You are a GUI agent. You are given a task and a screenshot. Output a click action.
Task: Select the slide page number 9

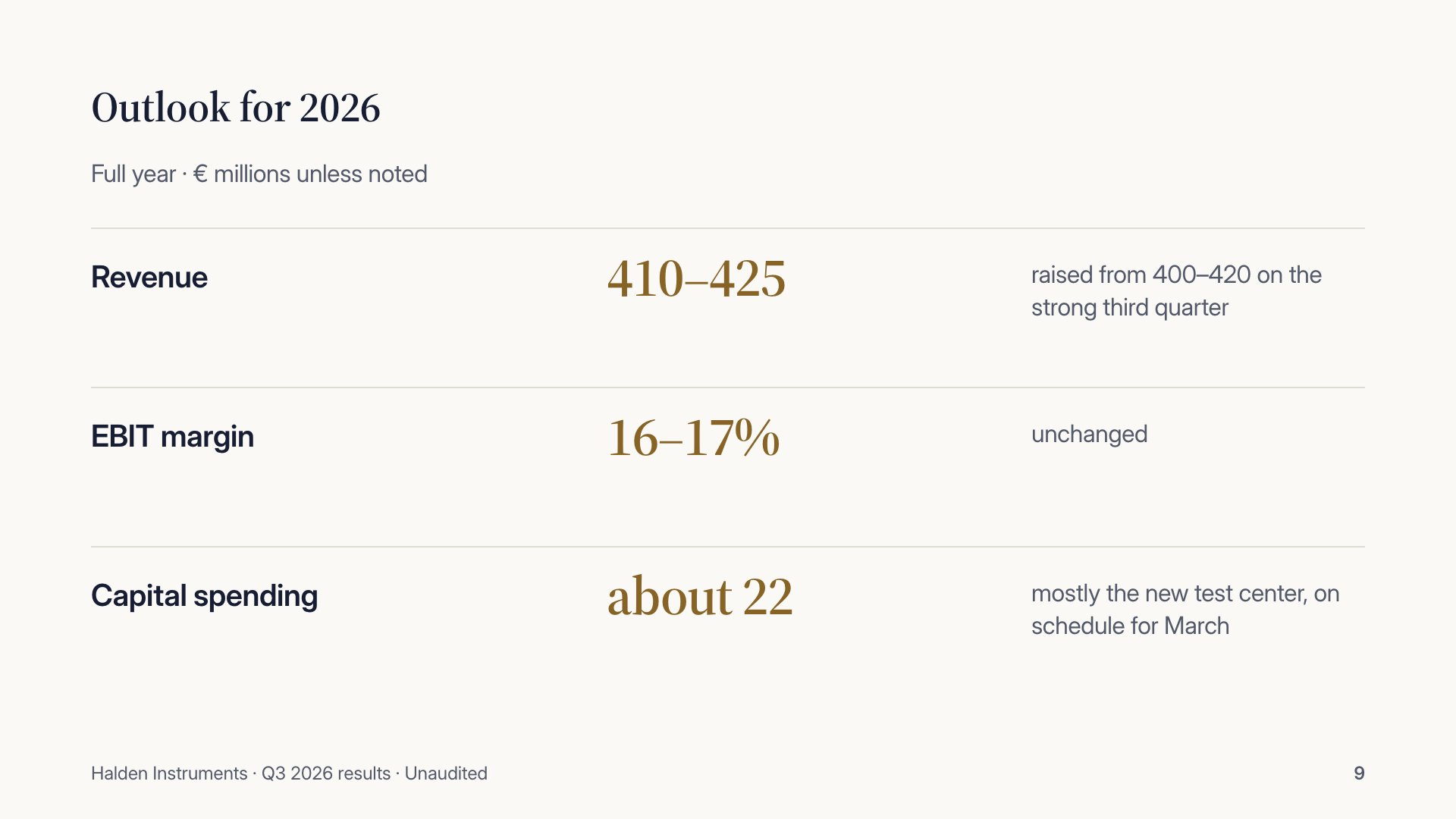pos(1359,773)
